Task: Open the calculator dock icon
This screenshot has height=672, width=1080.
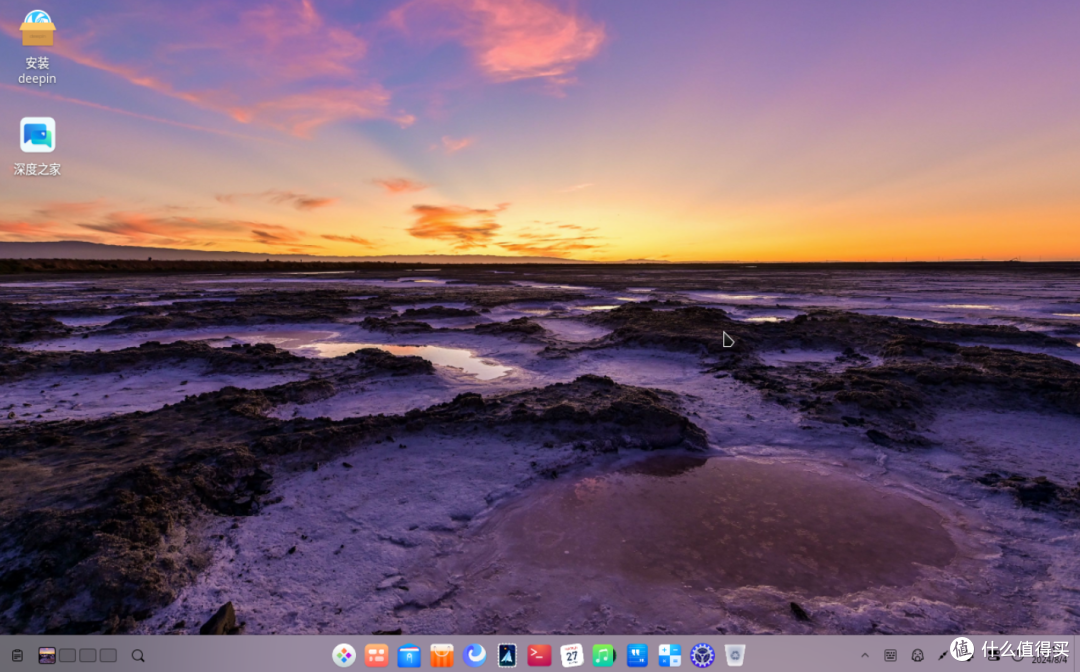Action: 669,655
